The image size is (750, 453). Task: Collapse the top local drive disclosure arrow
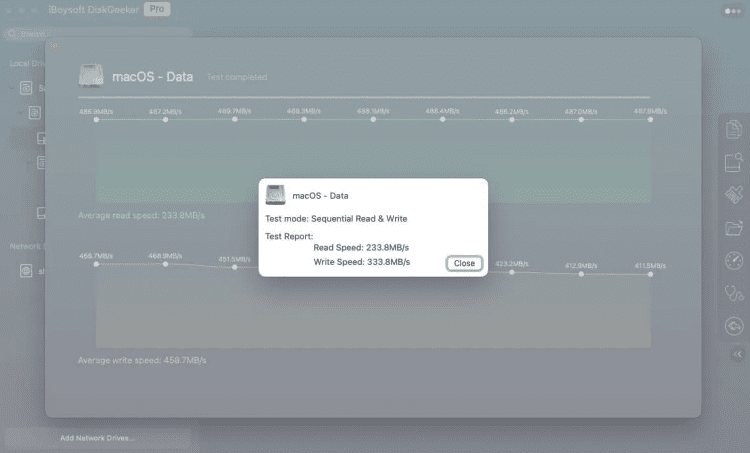tap(13, 88)
